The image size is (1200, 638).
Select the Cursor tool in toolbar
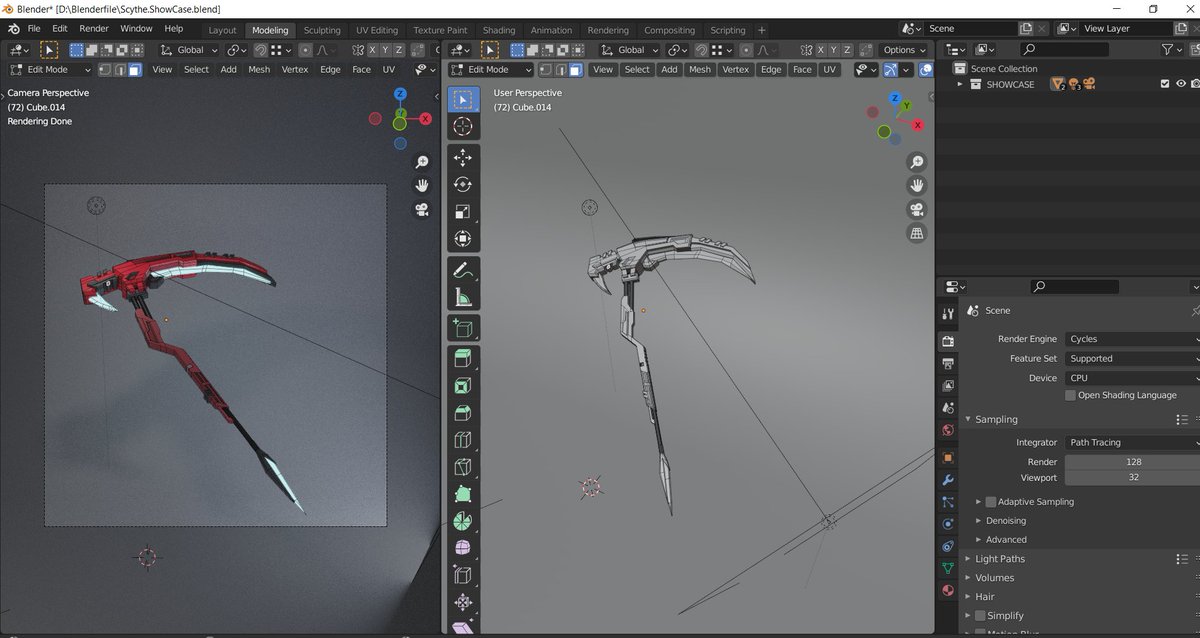[463, 126]
